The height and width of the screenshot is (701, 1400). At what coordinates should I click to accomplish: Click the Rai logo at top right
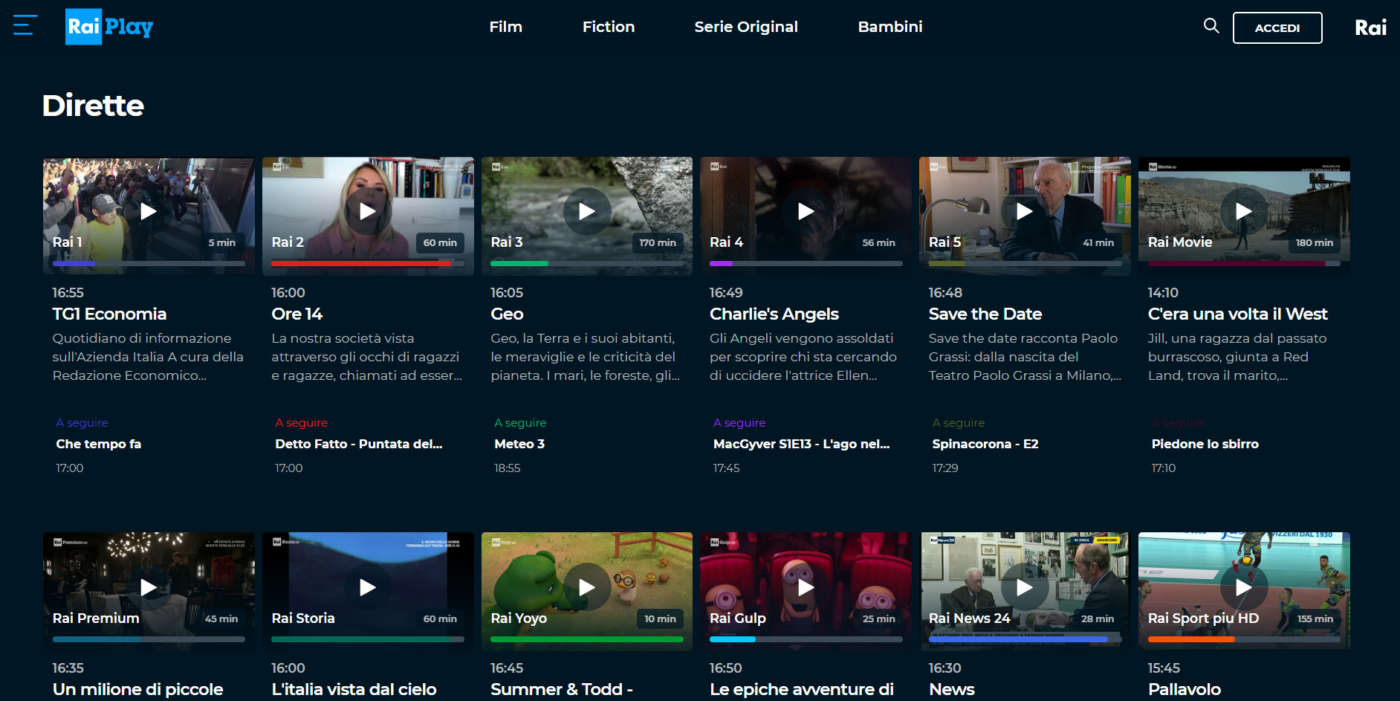coord(1370,27)
